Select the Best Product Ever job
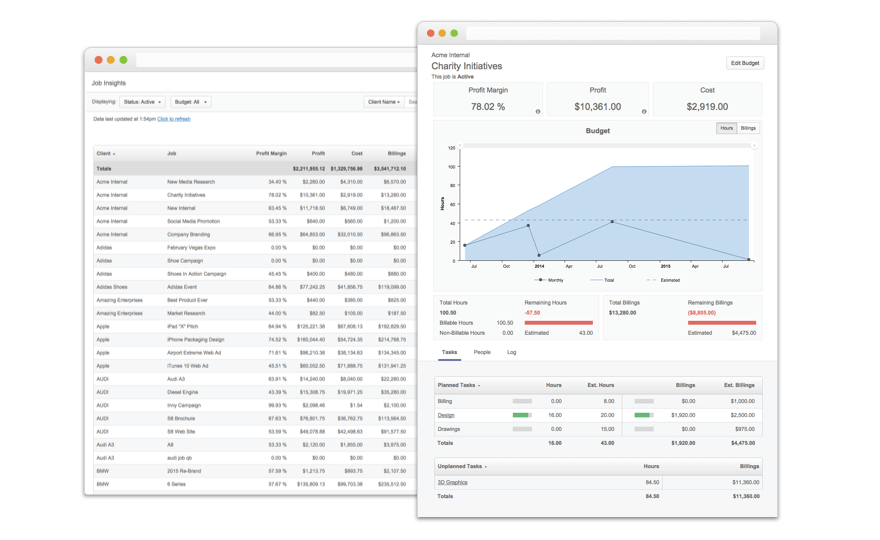 pyautogui.click(x=255, y=300)
